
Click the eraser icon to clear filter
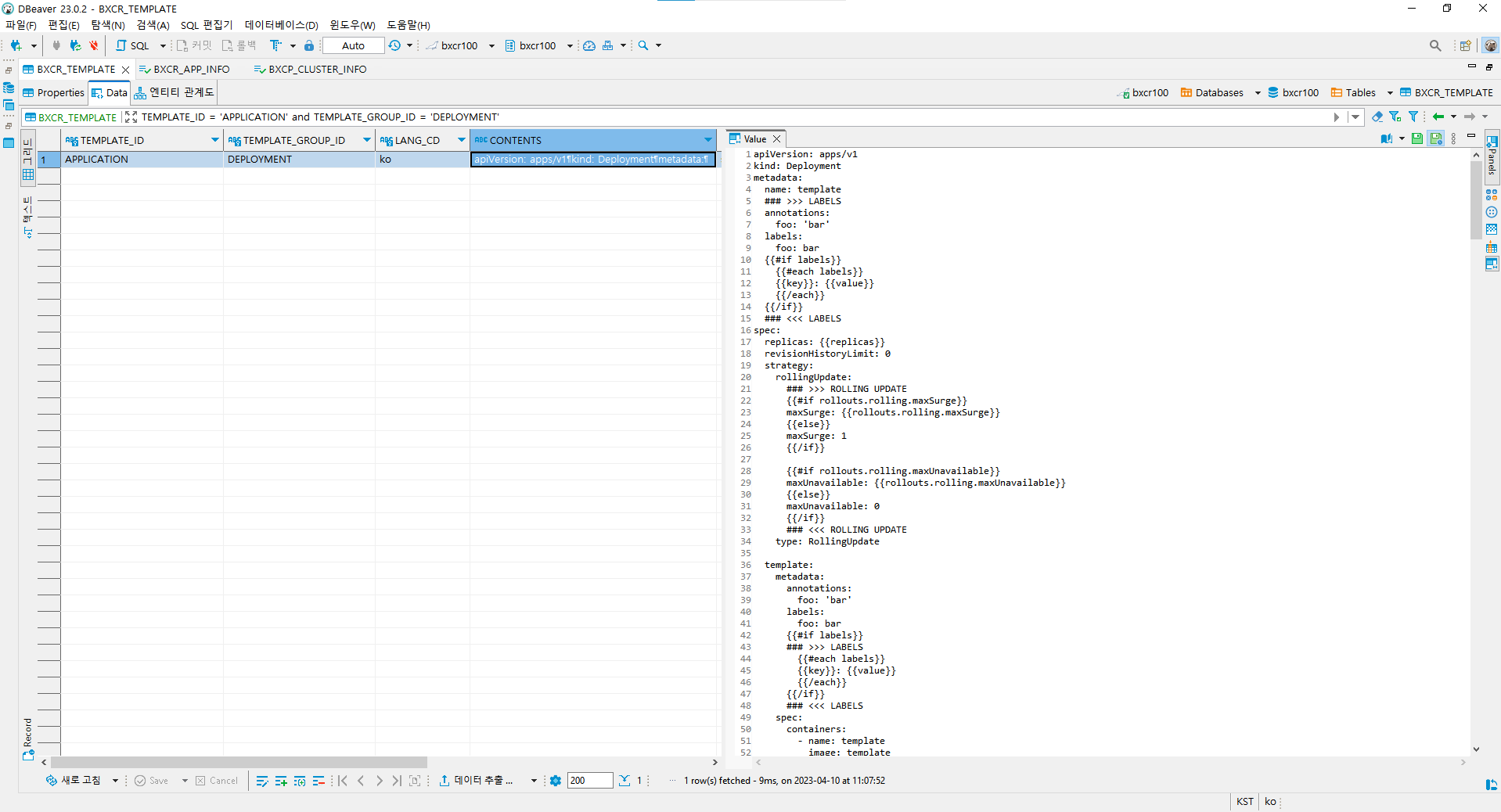[x=1377, y=117]
